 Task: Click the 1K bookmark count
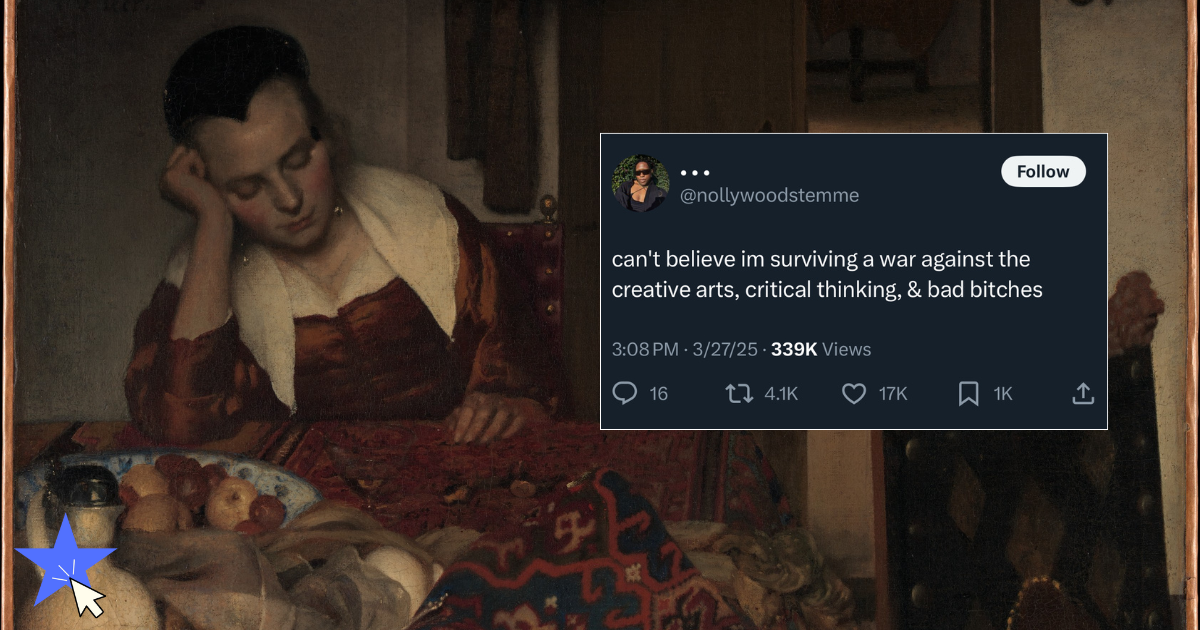click(x=1000, y=394)
